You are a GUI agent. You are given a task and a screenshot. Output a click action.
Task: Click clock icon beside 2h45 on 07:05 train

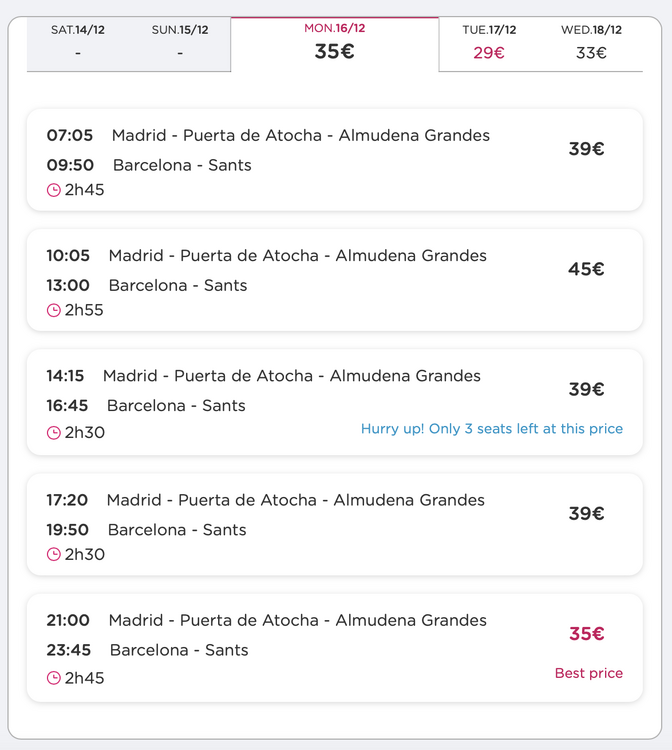point(54,190)
